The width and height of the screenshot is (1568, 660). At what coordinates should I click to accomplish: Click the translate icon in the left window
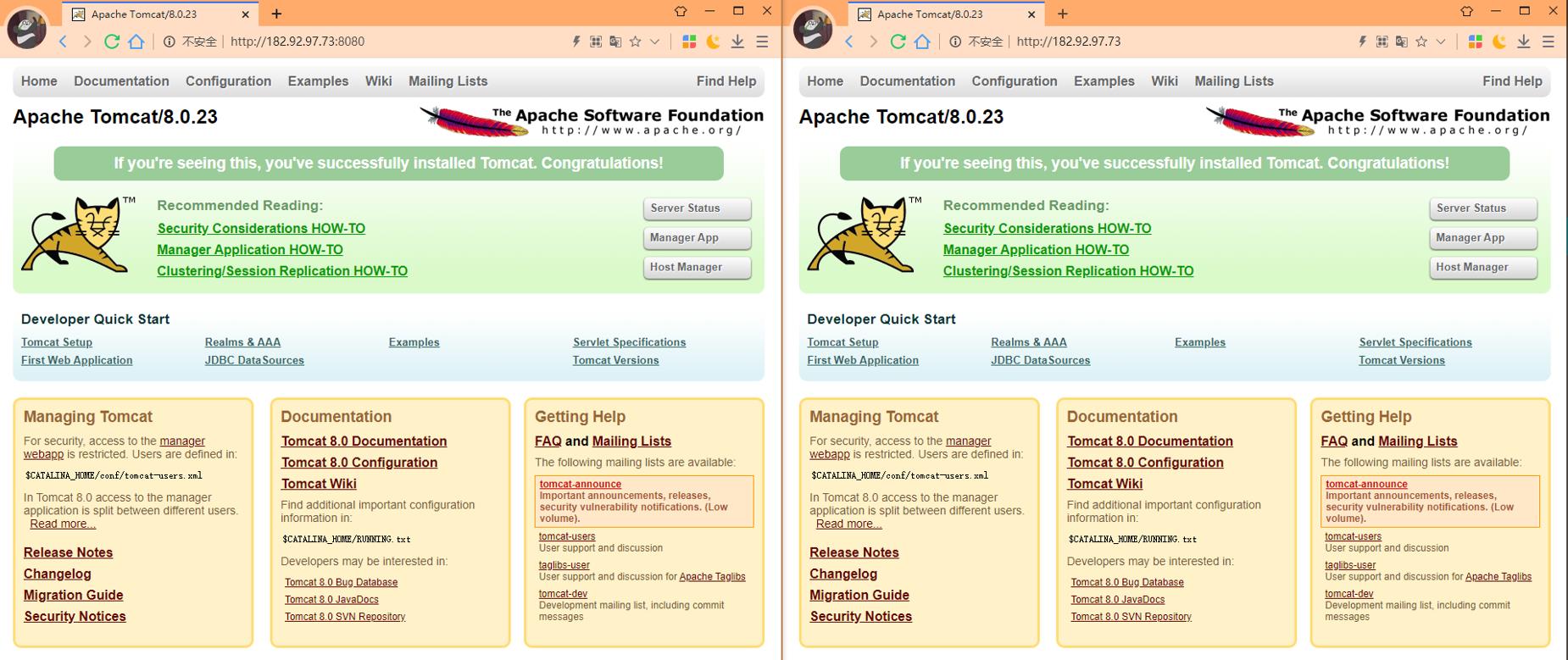(616, 42)
